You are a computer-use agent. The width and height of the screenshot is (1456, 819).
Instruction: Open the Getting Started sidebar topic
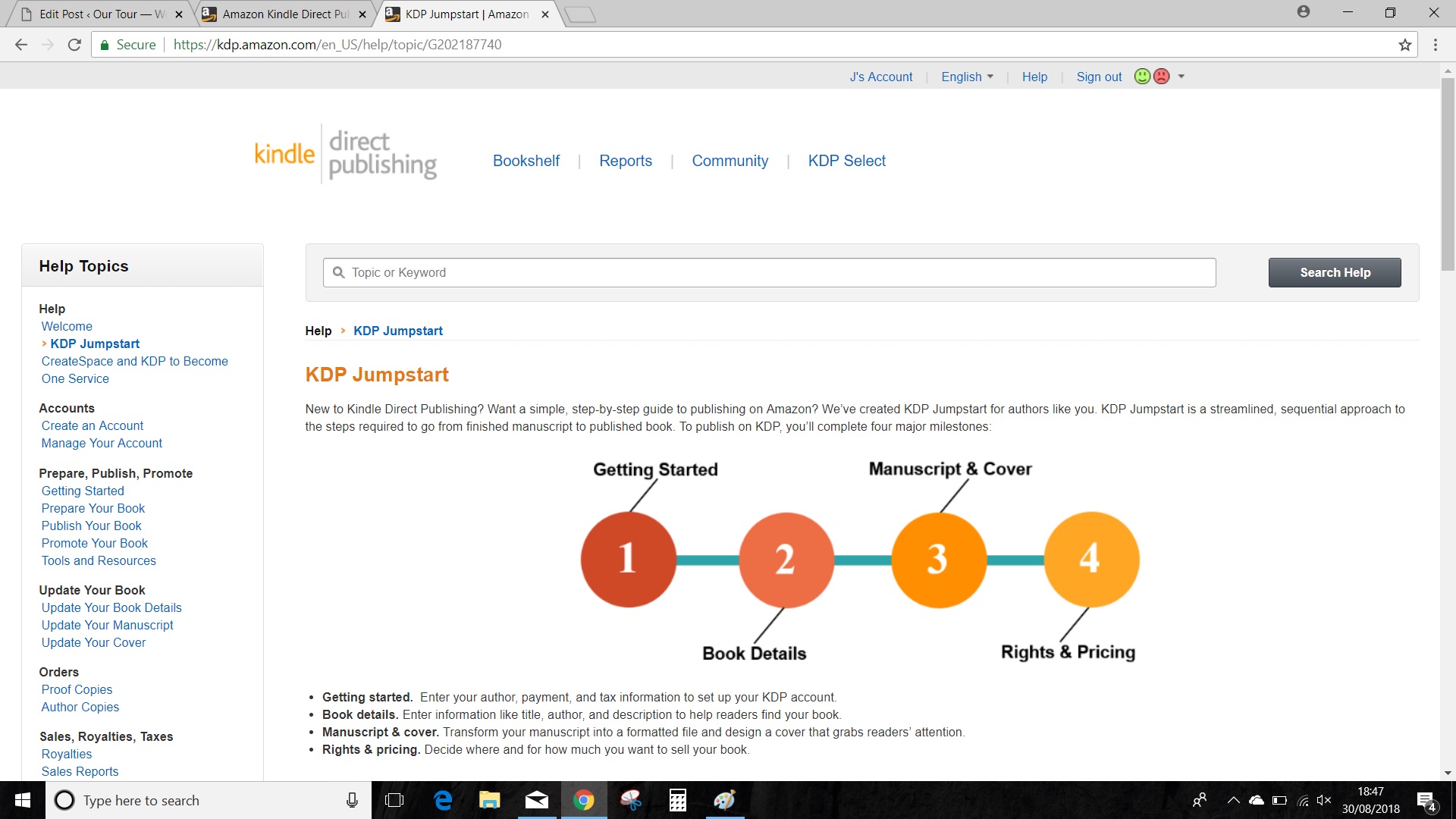(x=83, y=491)
